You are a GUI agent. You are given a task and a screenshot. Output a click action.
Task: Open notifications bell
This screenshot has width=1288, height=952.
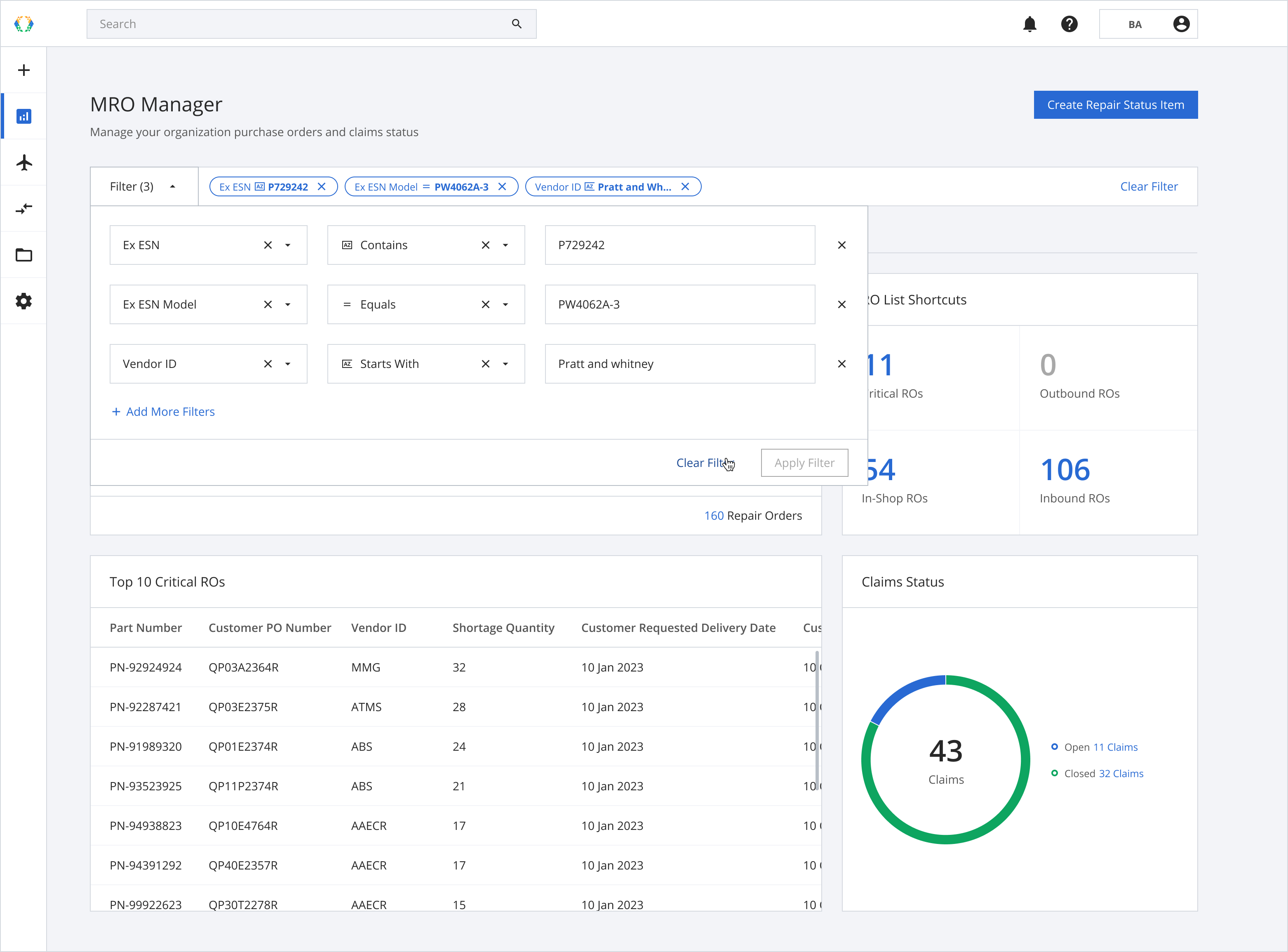[x=1030, y=24]
